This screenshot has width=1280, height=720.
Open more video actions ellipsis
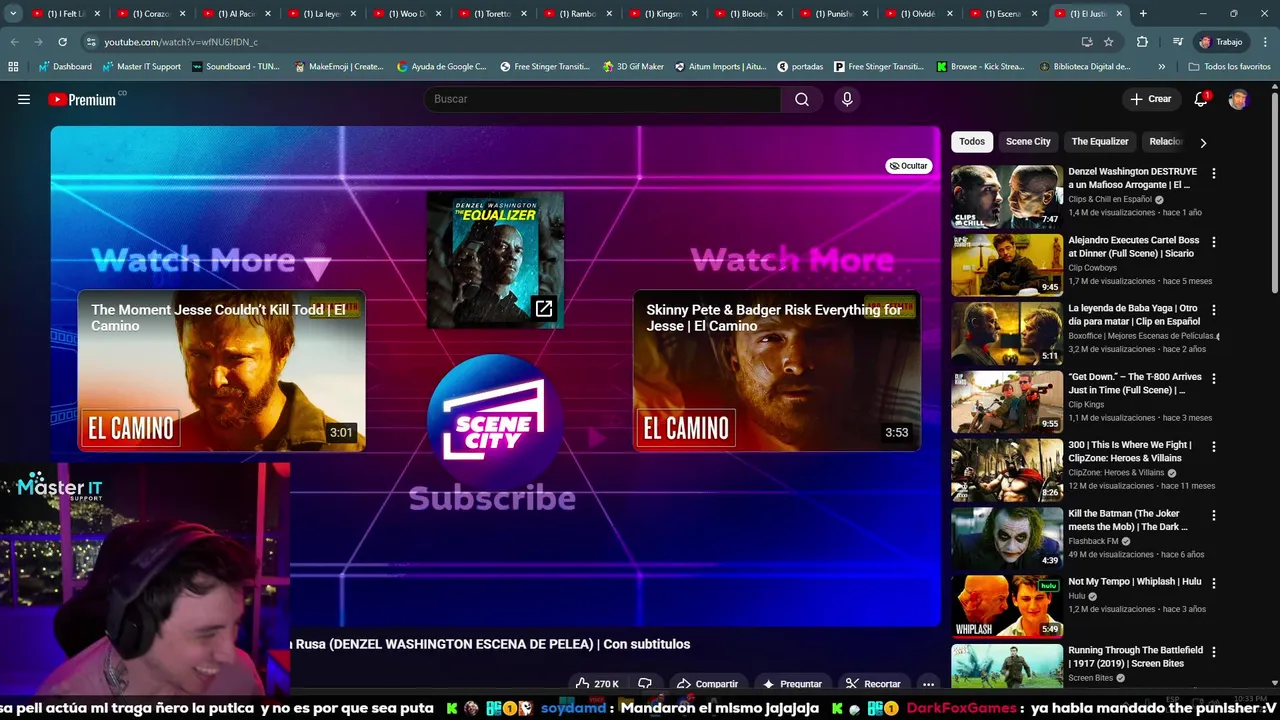pyautogui.click(x=929, y=684)
